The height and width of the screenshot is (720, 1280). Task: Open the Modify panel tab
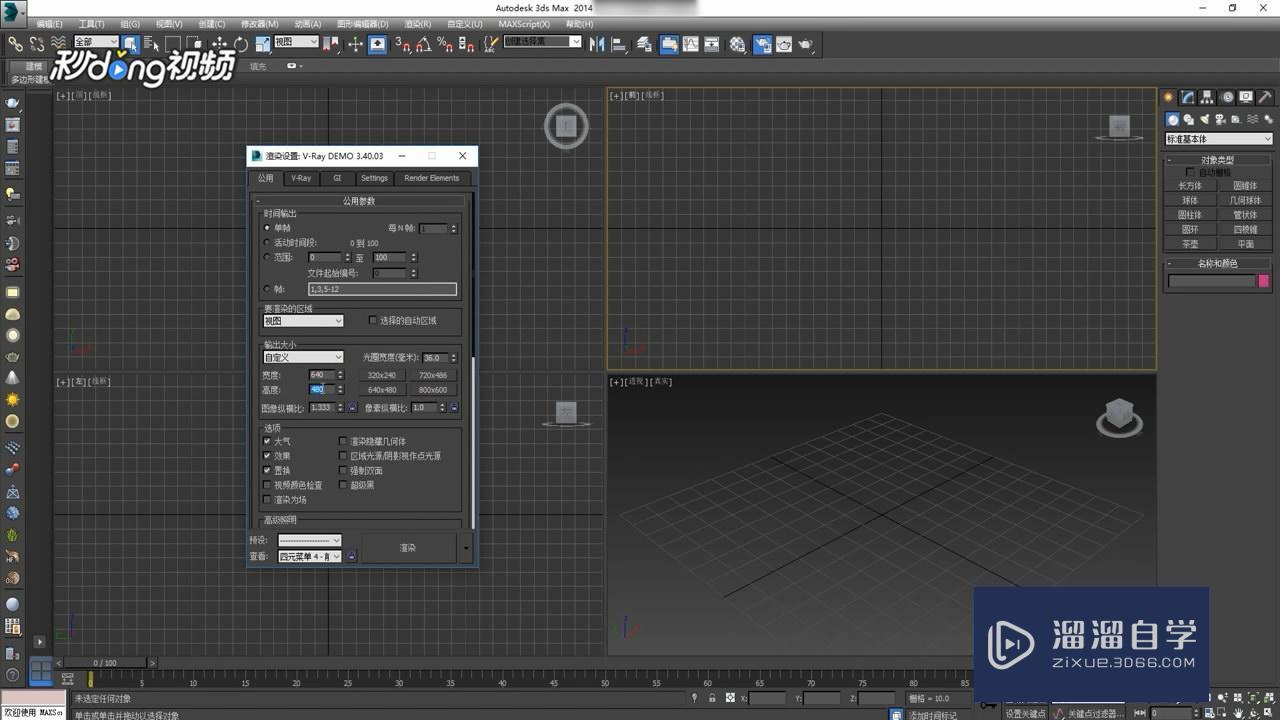point(1187,97)
